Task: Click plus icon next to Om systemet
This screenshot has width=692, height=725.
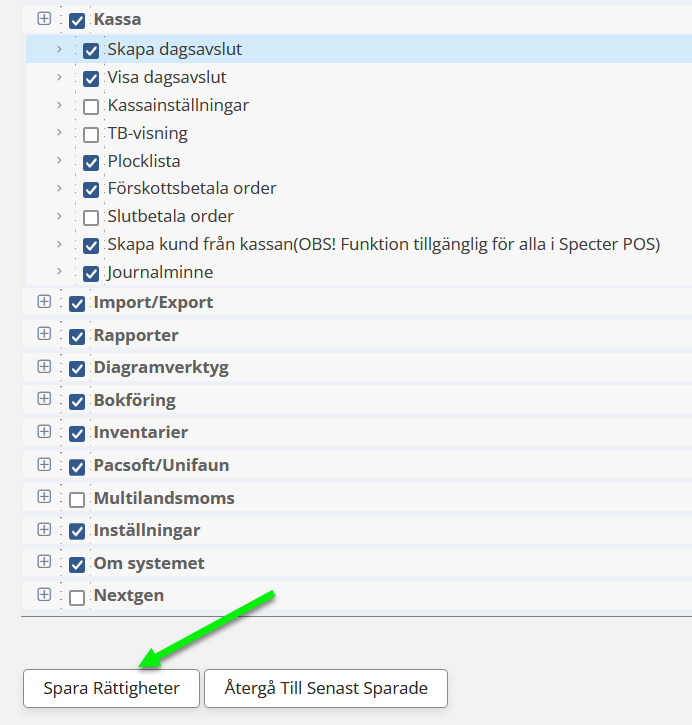Action: [x=44, y=562]
